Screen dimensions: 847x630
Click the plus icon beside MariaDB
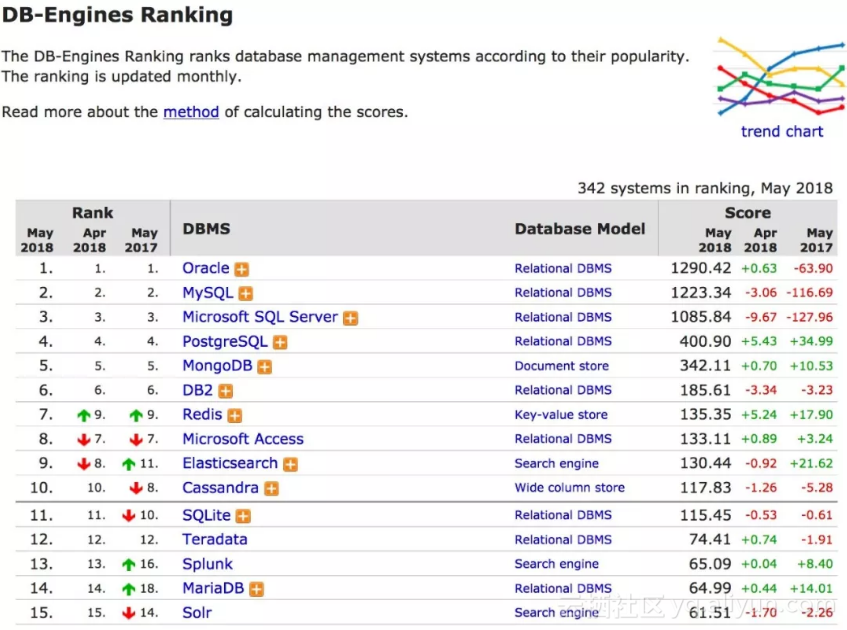[x=257, y=589]
